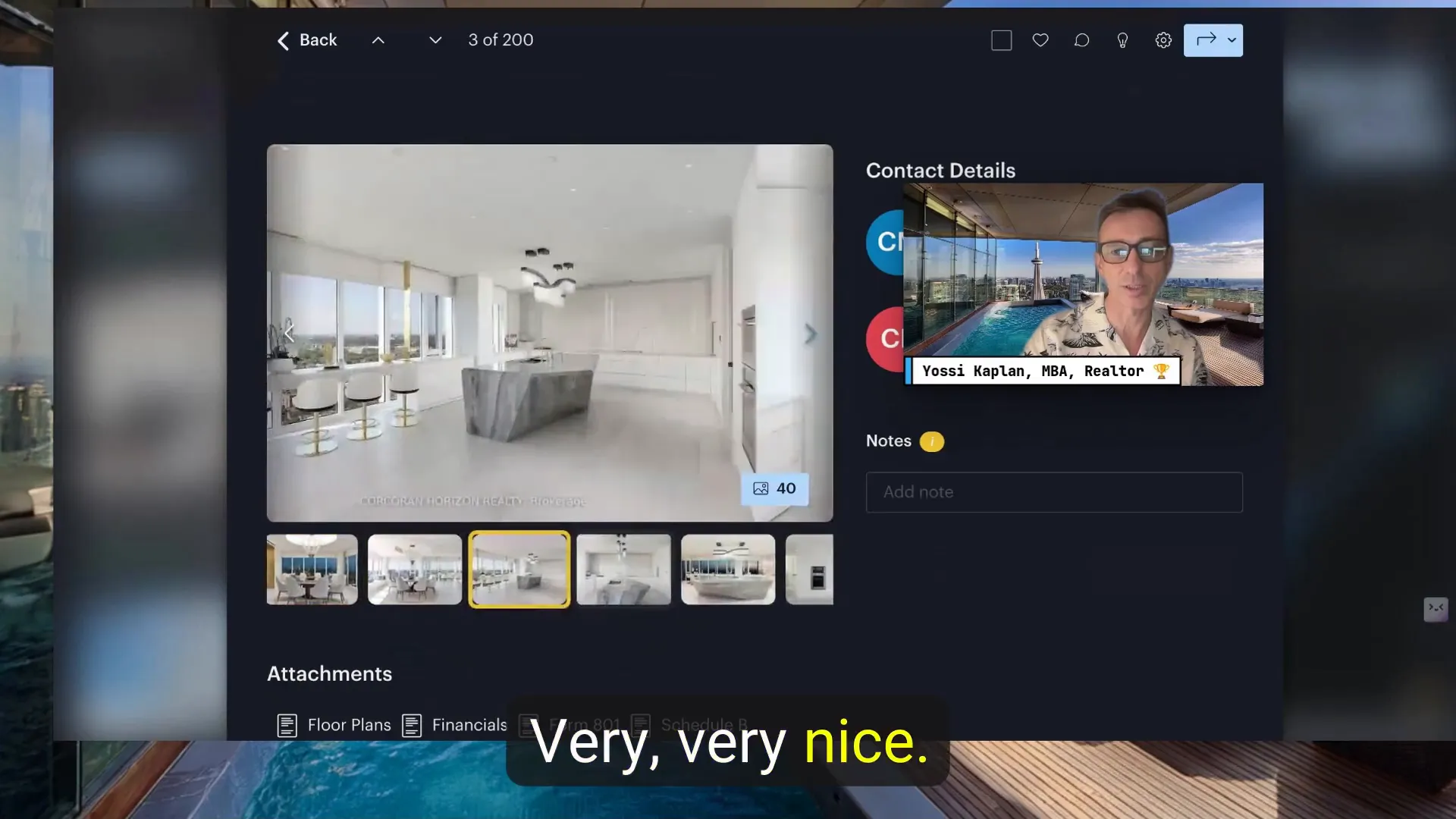Click the red contact avatar

pyautogui.click(x=885, y=339)
